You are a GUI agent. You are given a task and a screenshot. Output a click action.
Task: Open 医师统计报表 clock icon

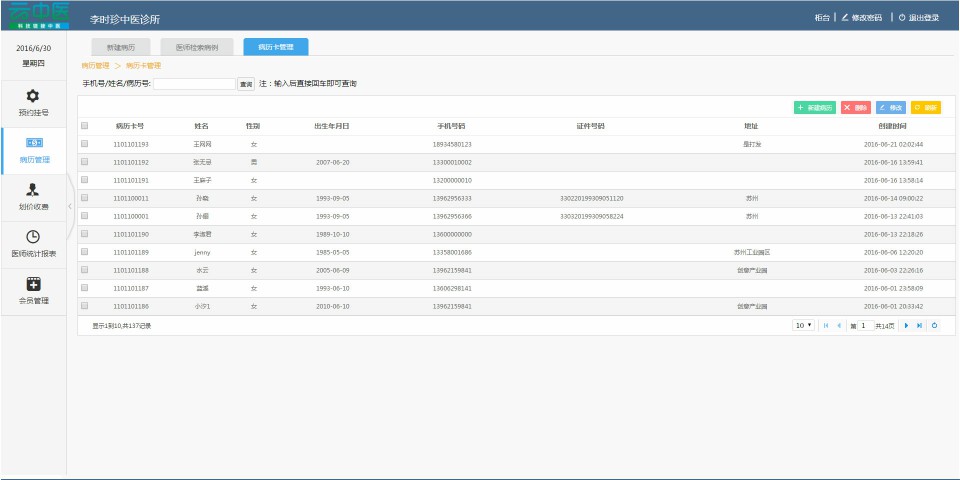pos(33,243)
